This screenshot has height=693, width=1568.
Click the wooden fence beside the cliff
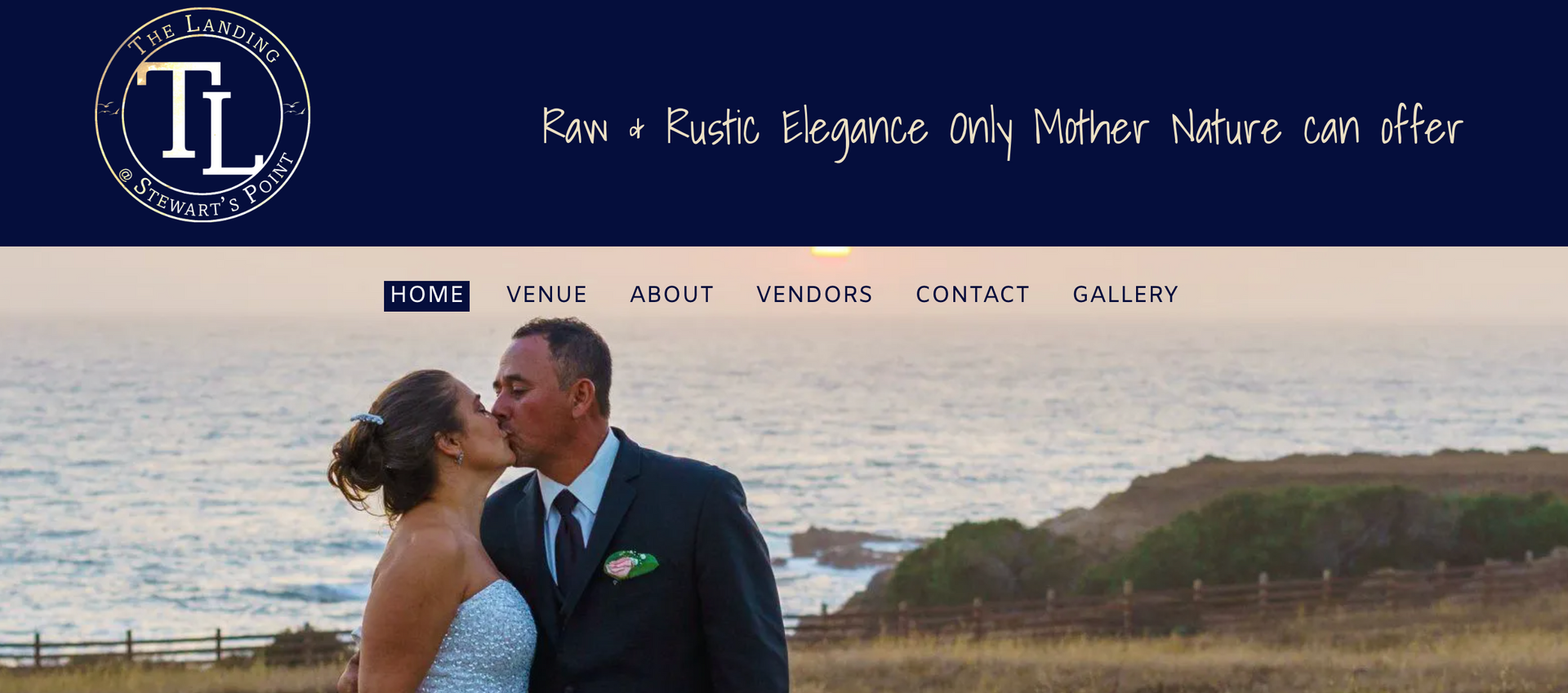tap(1176, 600)
